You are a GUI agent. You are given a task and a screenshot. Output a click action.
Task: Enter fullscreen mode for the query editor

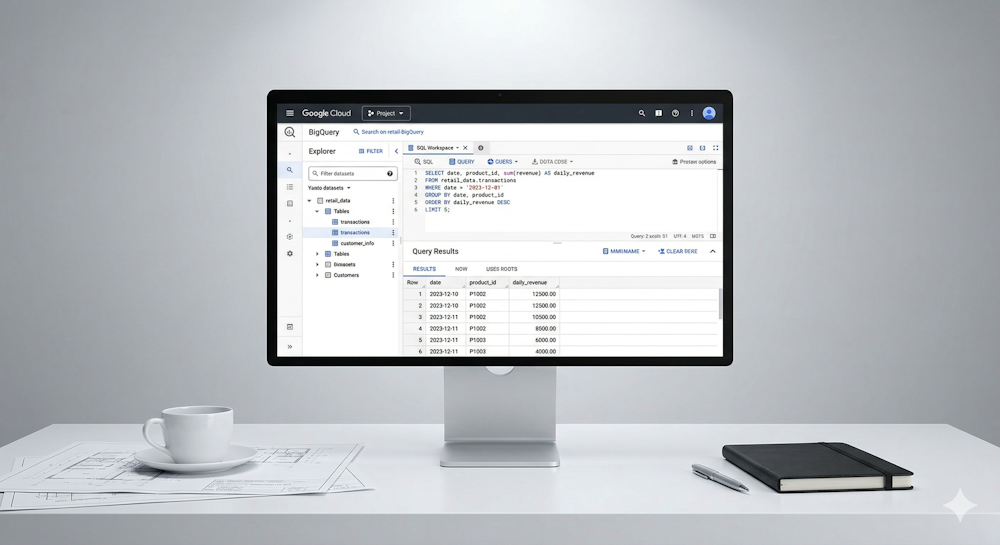click(x=716, y=148)
